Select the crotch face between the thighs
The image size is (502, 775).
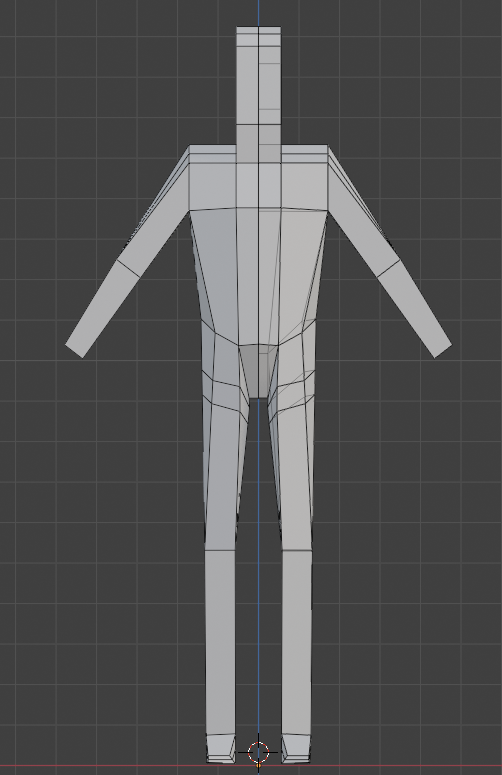click(x=258, y=371)
